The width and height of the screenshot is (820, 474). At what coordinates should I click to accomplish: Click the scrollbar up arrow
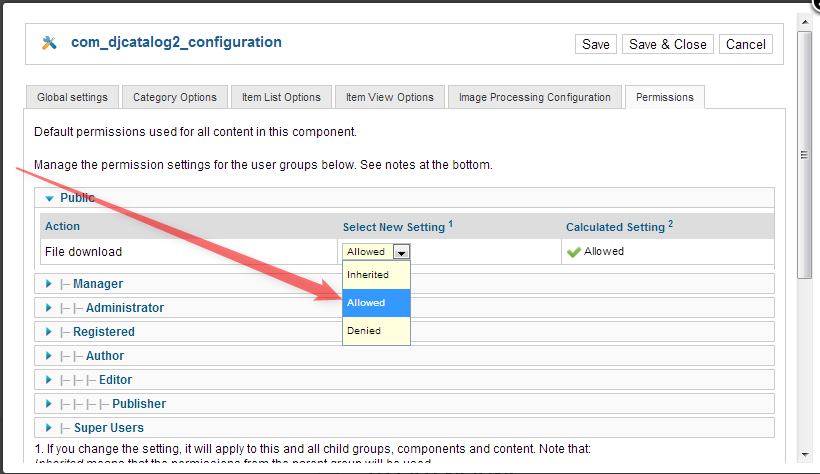(804, 22)
